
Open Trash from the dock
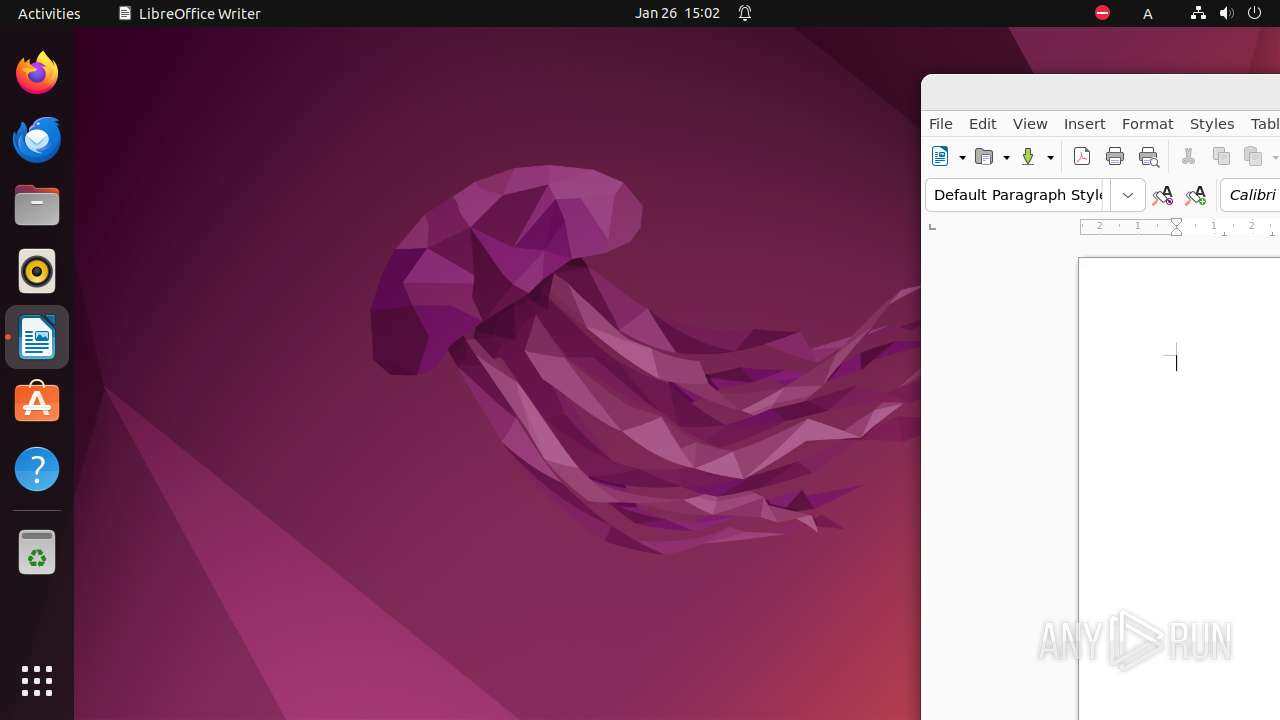pos(37,552)
